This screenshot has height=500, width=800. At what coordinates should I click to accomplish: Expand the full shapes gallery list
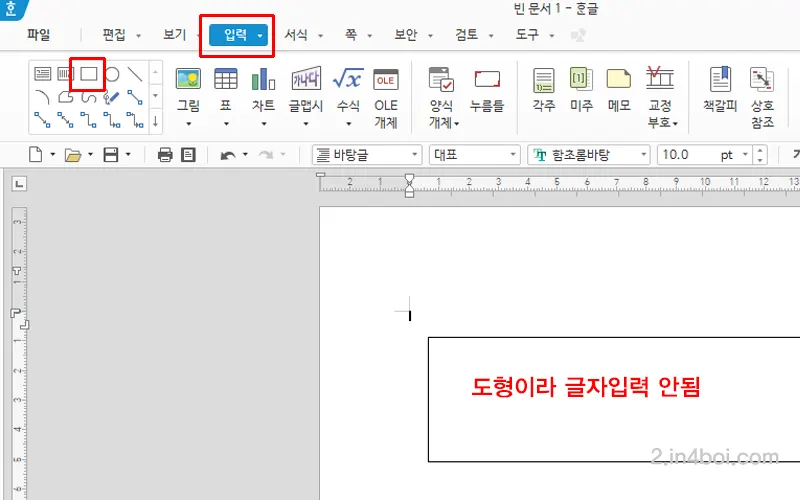pos(155,122)
